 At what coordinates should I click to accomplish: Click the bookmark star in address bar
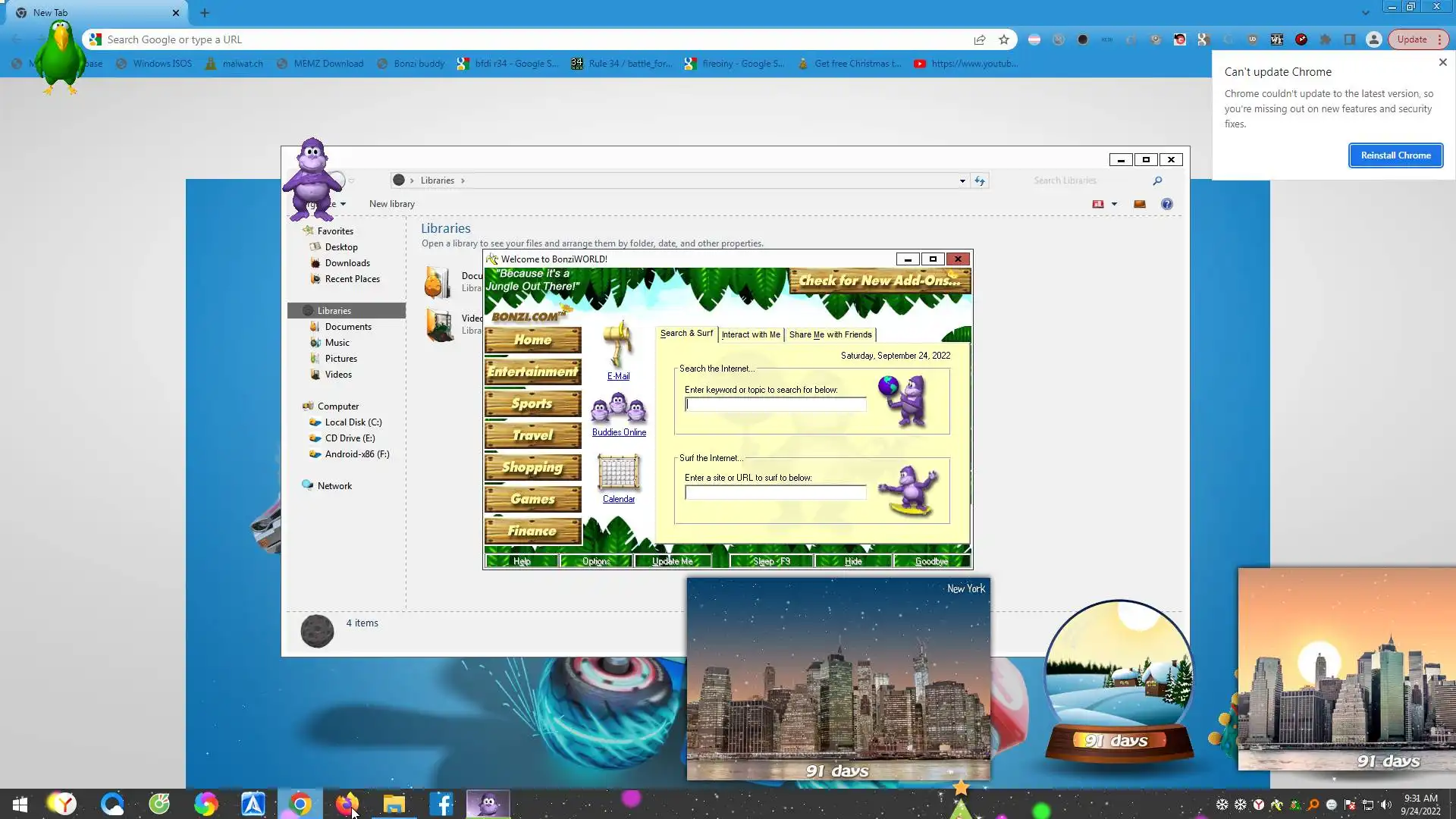click(1004, 39)
